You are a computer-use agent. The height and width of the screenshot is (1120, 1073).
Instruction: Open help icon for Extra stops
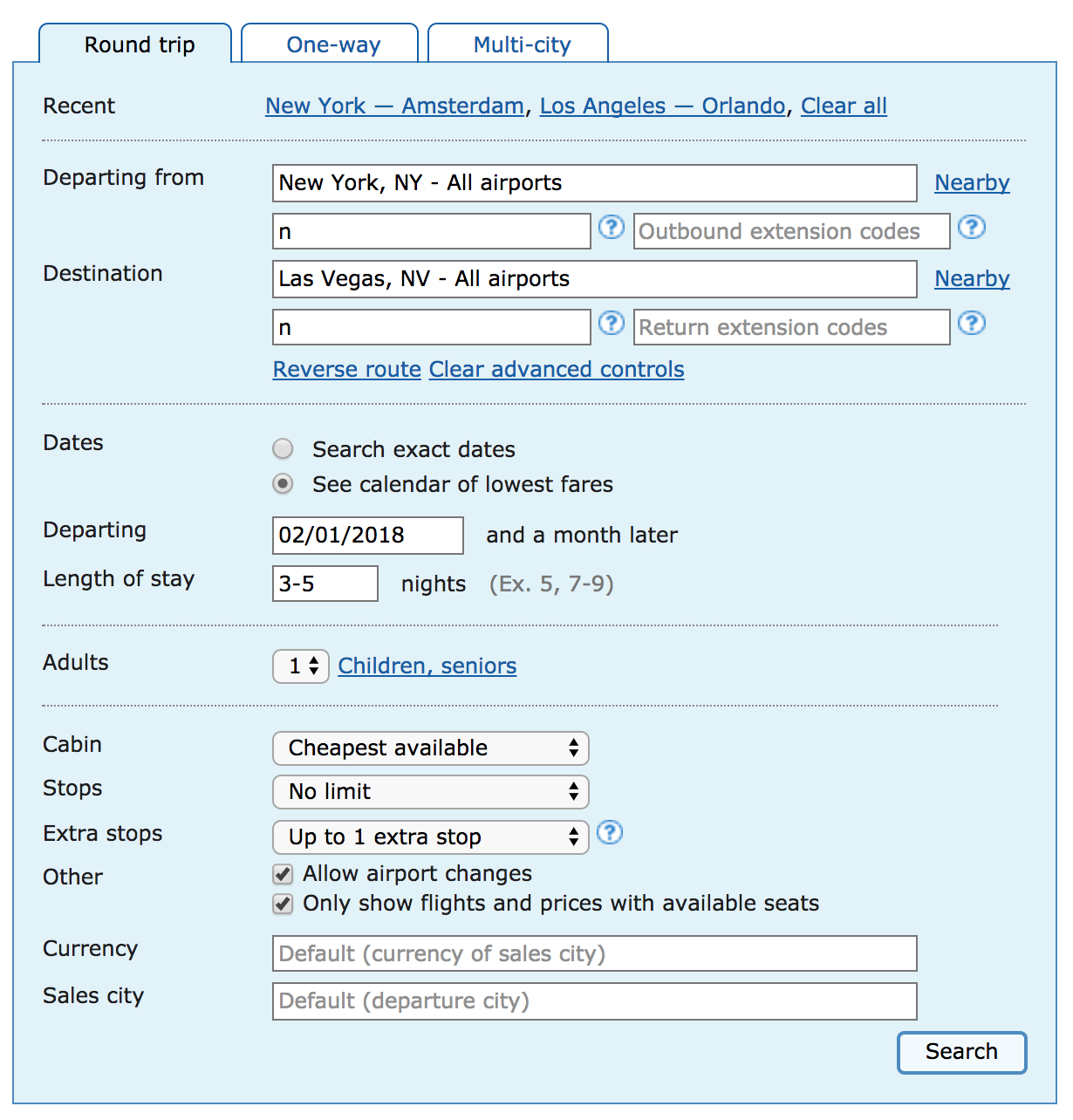(x=610, y=833)
